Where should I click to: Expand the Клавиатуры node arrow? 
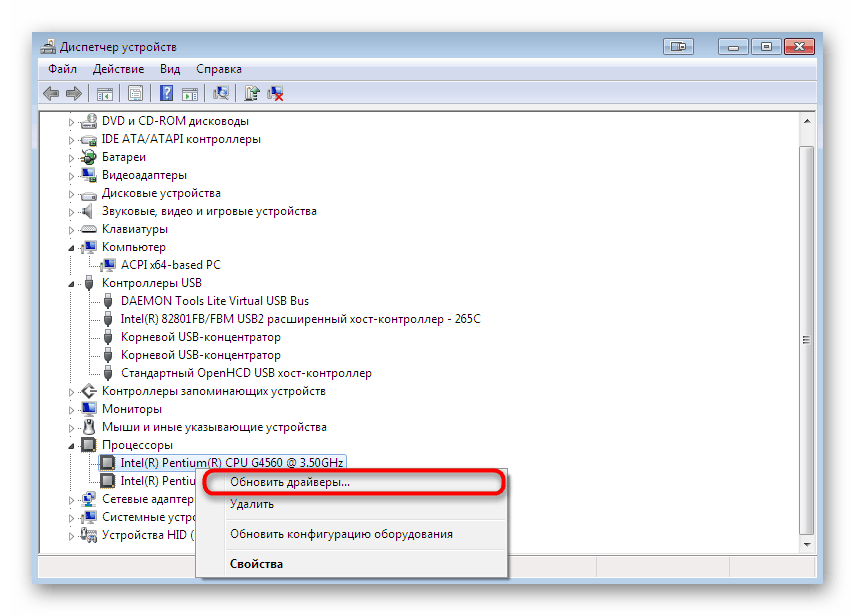71,230
